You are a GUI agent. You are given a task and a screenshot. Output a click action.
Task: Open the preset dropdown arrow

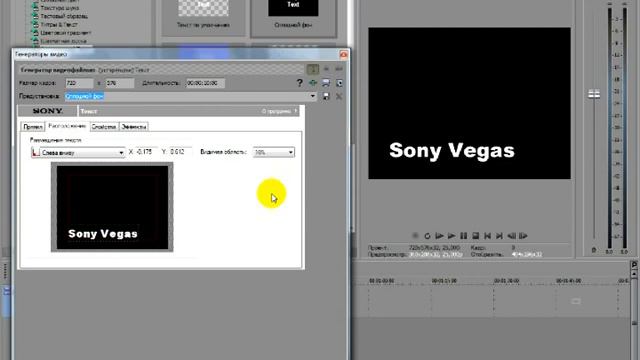click(x=313, y=96)
